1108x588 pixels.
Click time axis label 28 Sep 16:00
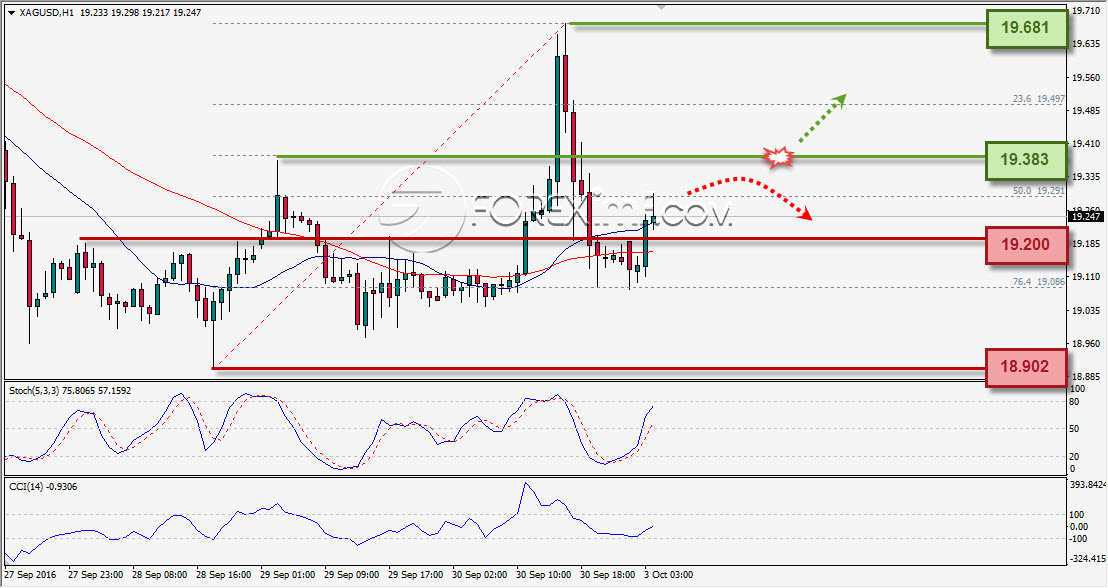coord(223,575)
